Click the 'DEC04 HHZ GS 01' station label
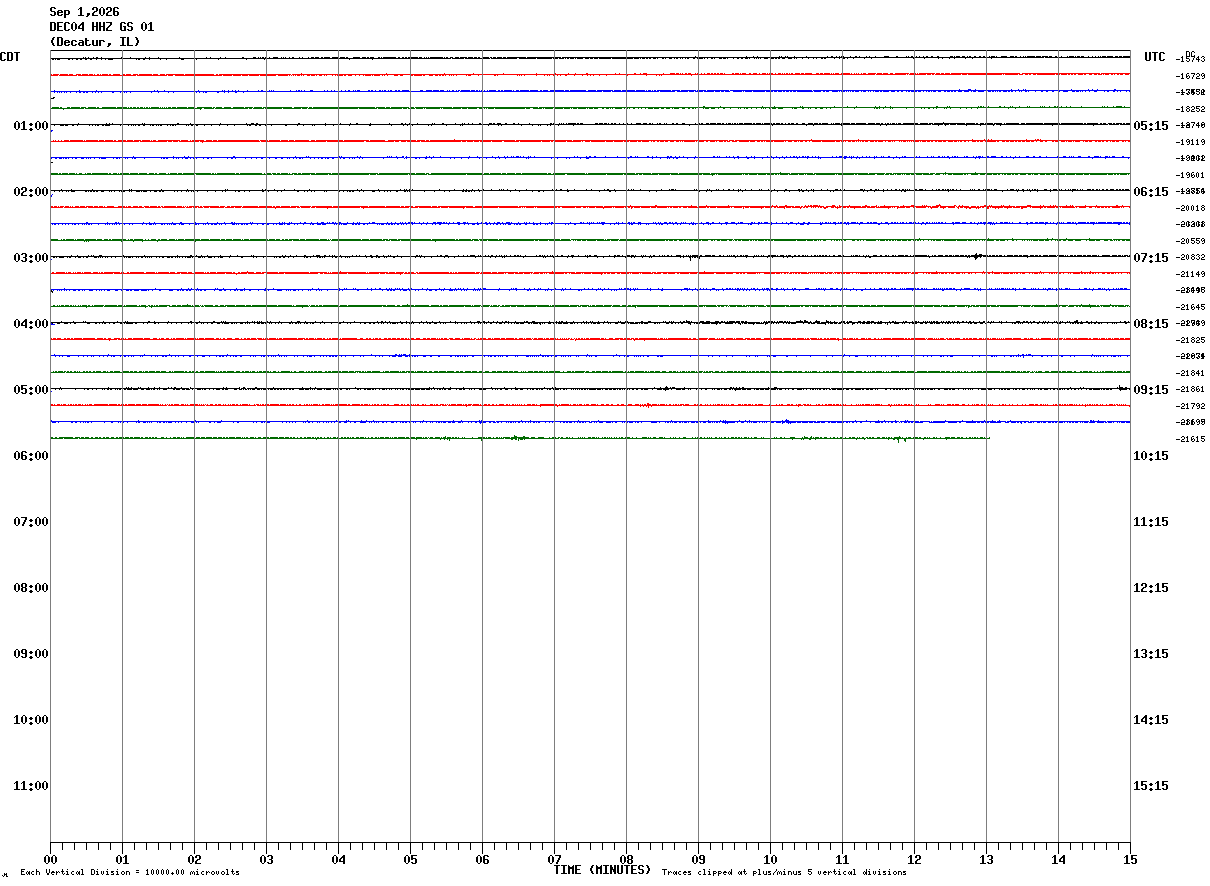This screenshot has height=886, width=1210. tap(102, 27)
